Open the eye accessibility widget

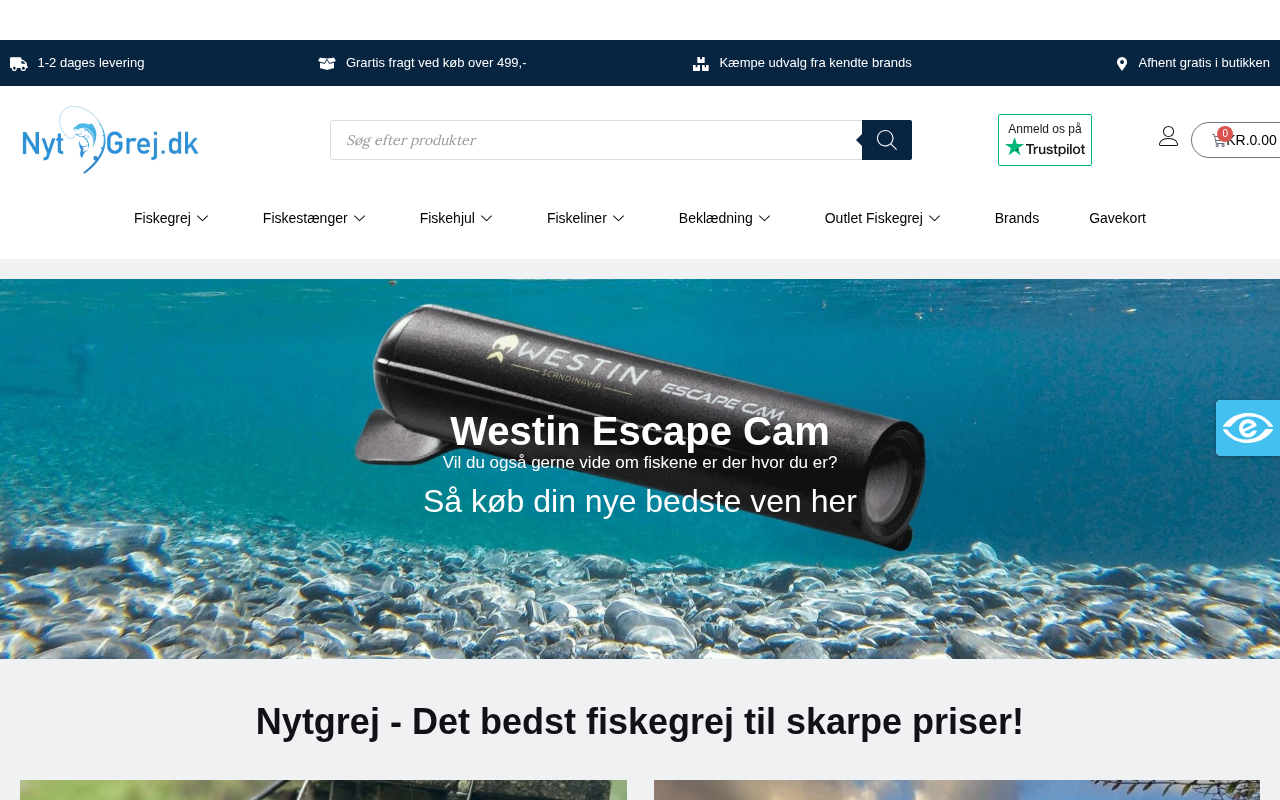[x=1248, y=428]
